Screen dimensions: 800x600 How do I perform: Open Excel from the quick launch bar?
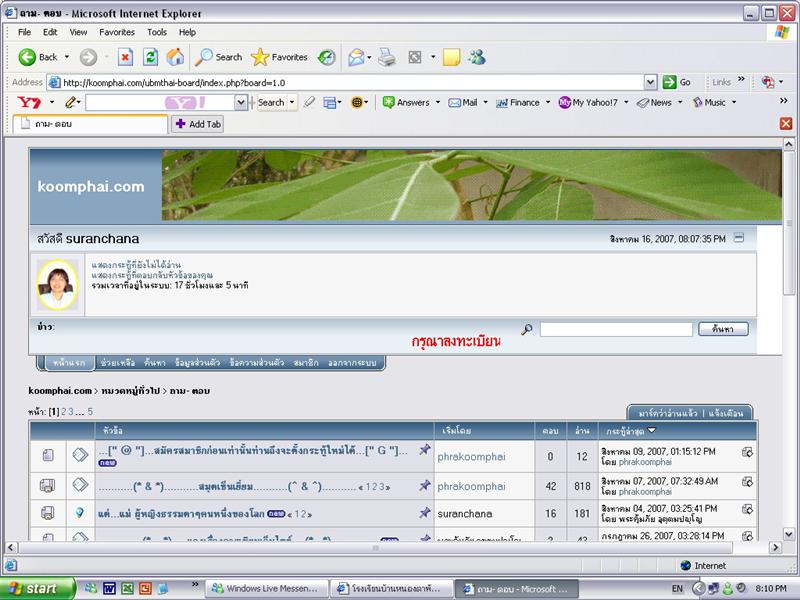(128, 589)
